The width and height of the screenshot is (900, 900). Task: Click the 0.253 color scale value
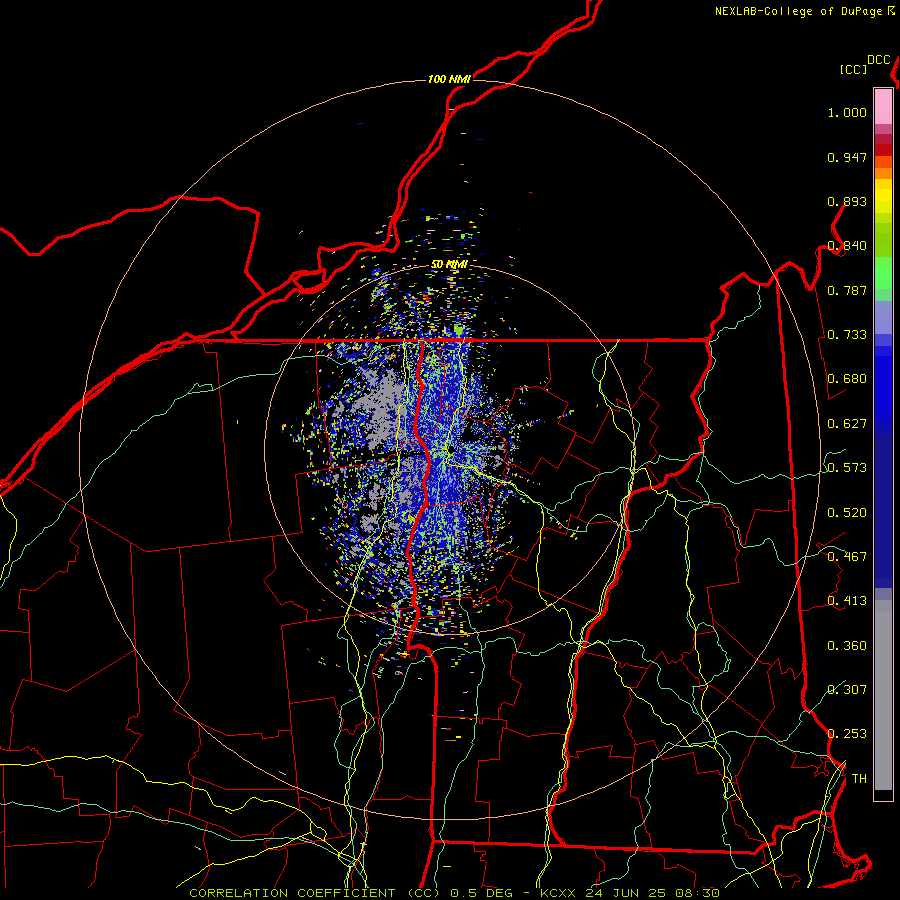[x=847, y=734]
